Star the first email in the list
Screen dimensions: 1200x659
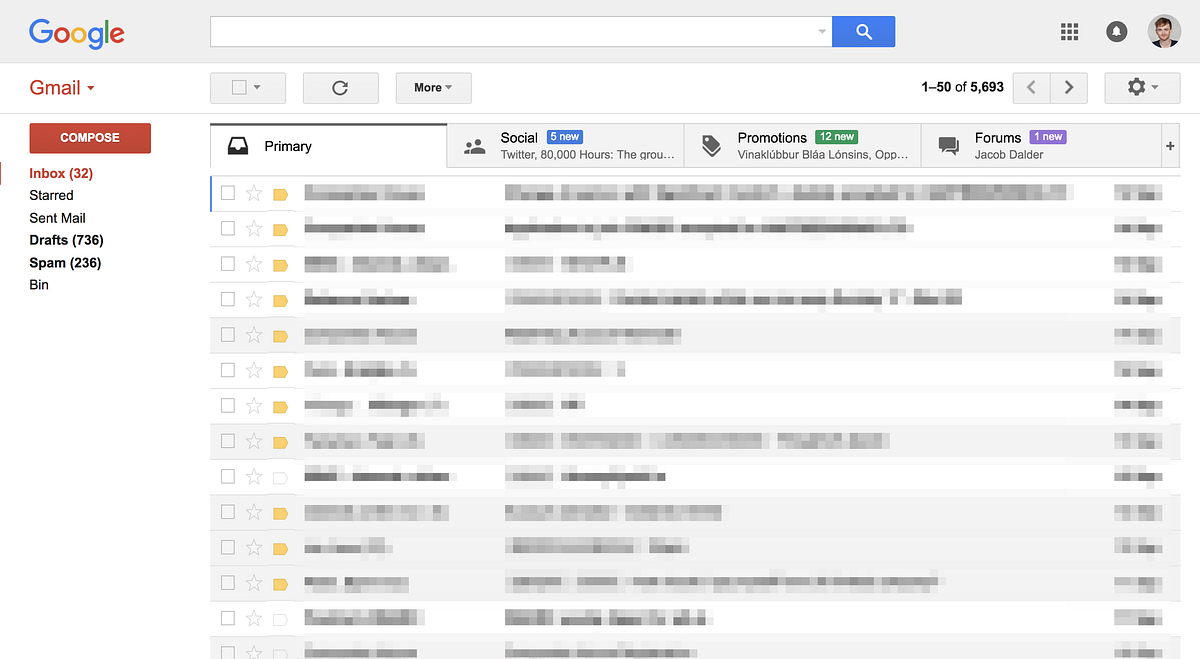click(254, 193)
